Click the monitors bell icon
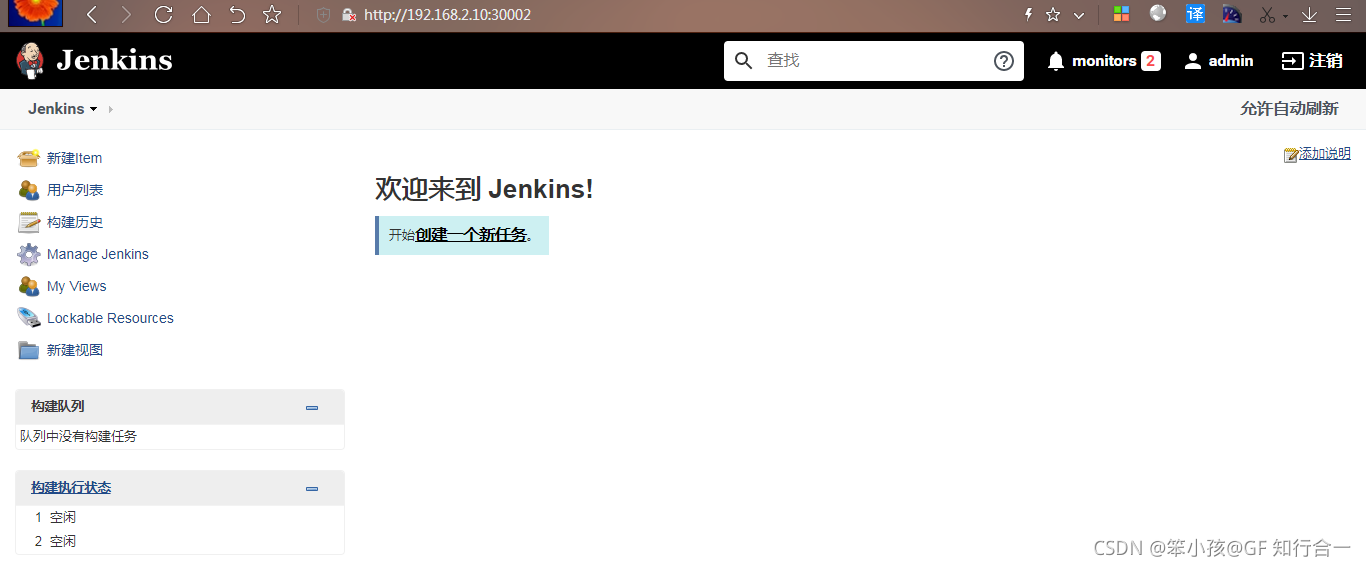Image resolution: width=1366 pixels, height=566 pixels. (1056, 61)
